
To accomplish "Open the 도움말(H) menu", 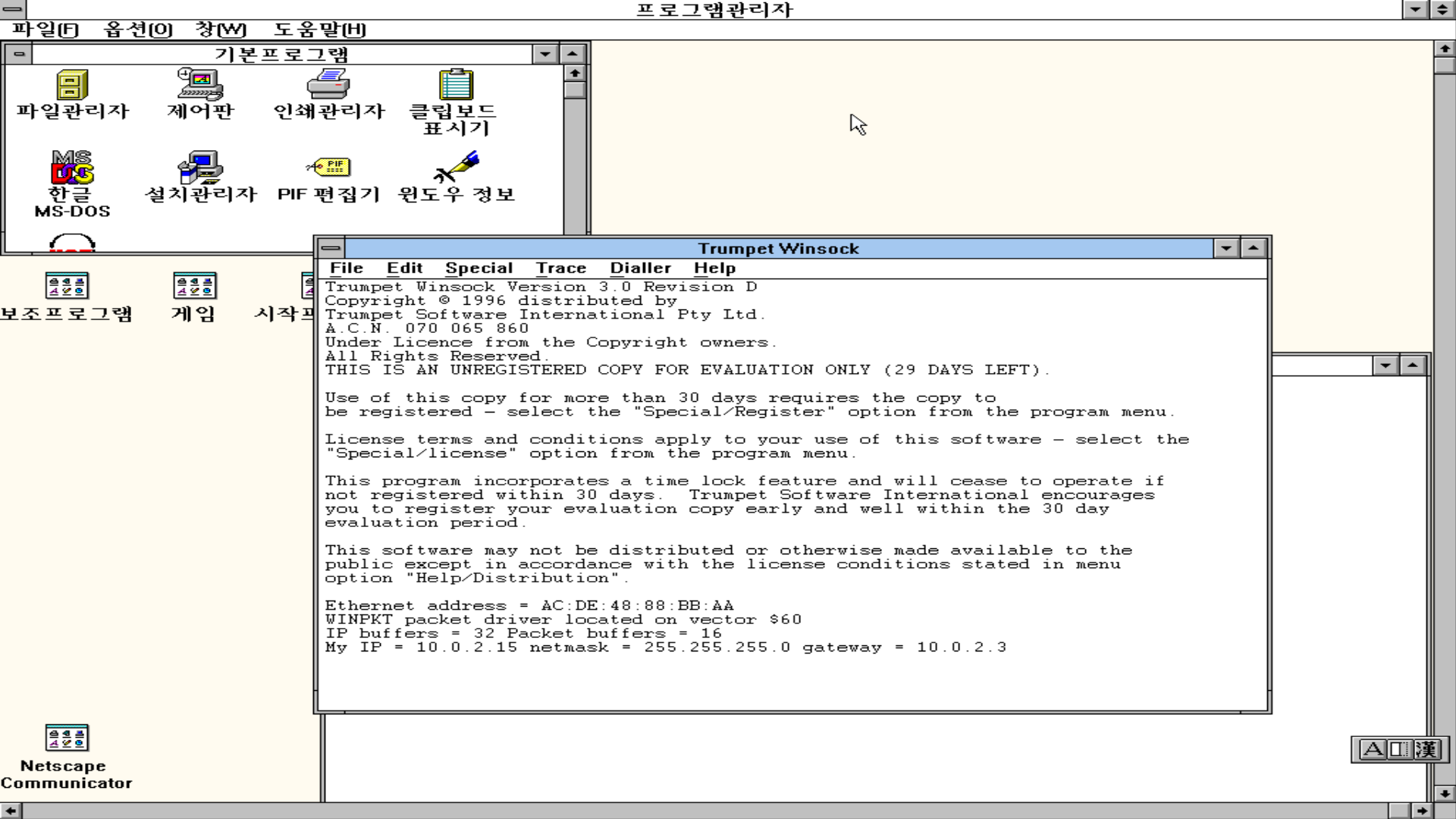I will [319, 30].
